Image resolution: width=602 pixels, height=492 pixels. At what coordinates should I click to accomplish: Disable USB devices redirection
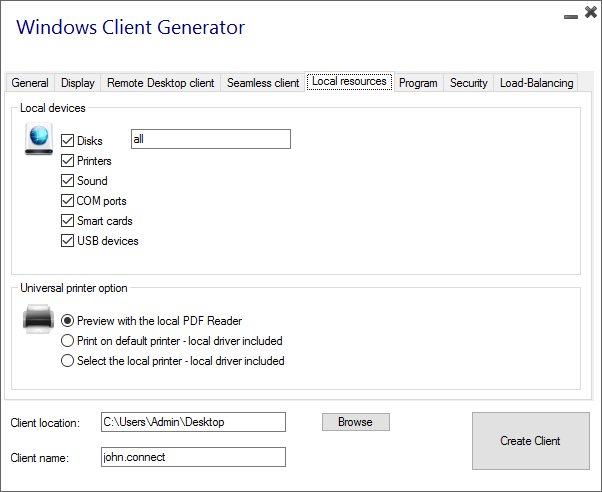click(68, 241)
